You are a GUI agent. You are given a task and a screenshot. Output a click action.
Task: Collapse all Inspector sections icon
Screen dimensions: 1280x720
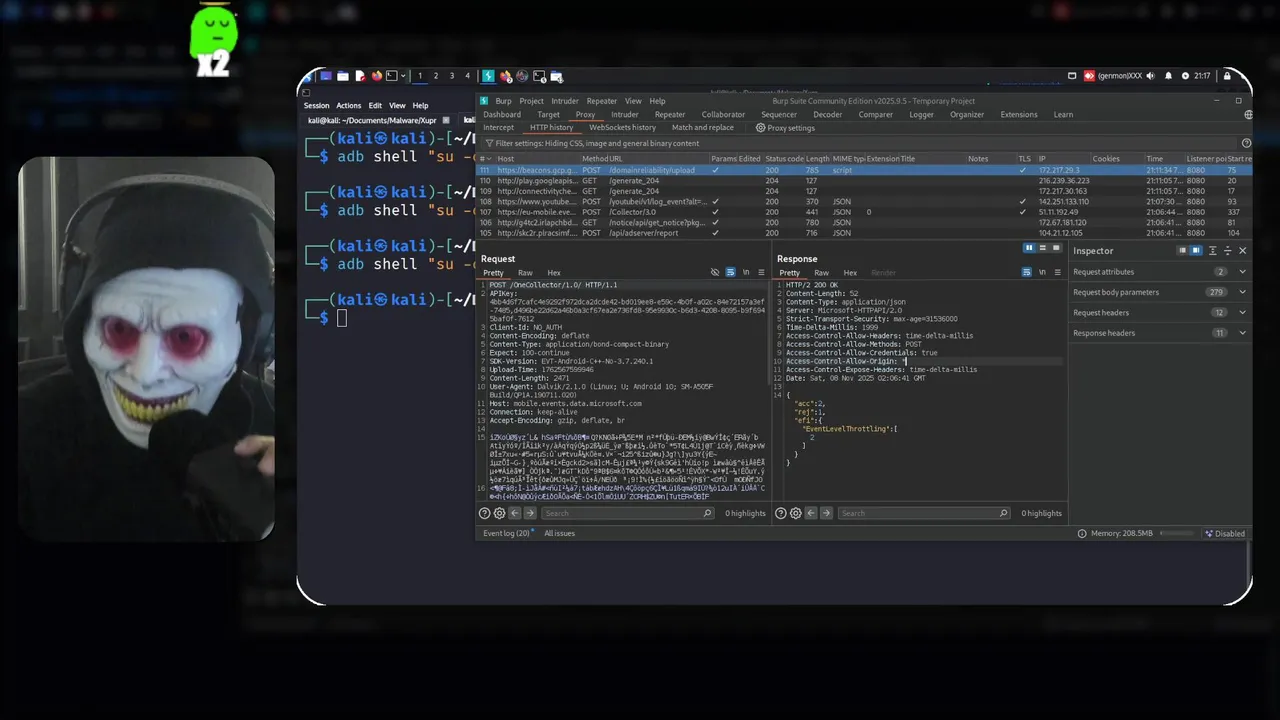1228,251
